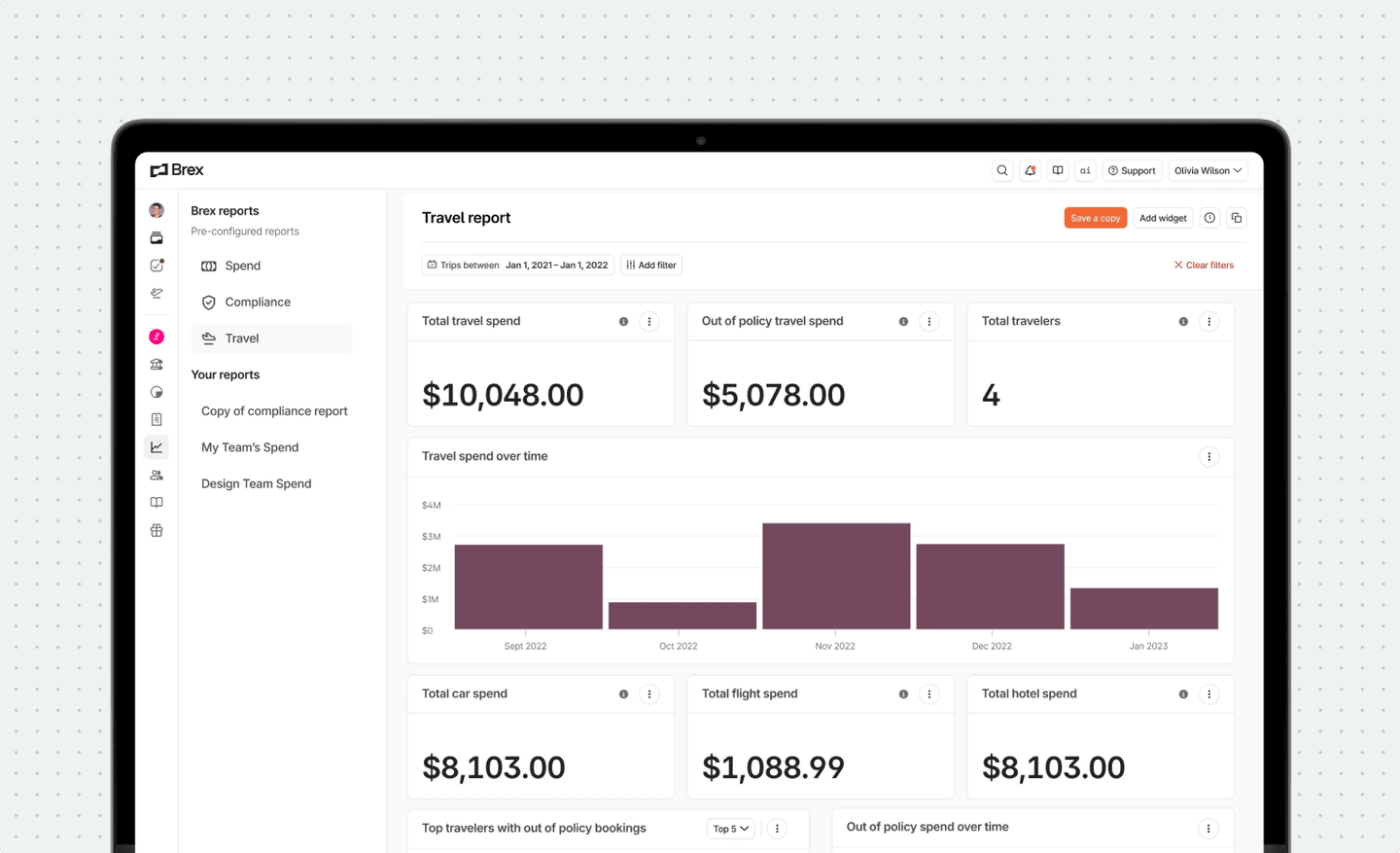Open the Top 5 dropdown
Viewport: 1400px width, 853px height.
coord(730,829)
